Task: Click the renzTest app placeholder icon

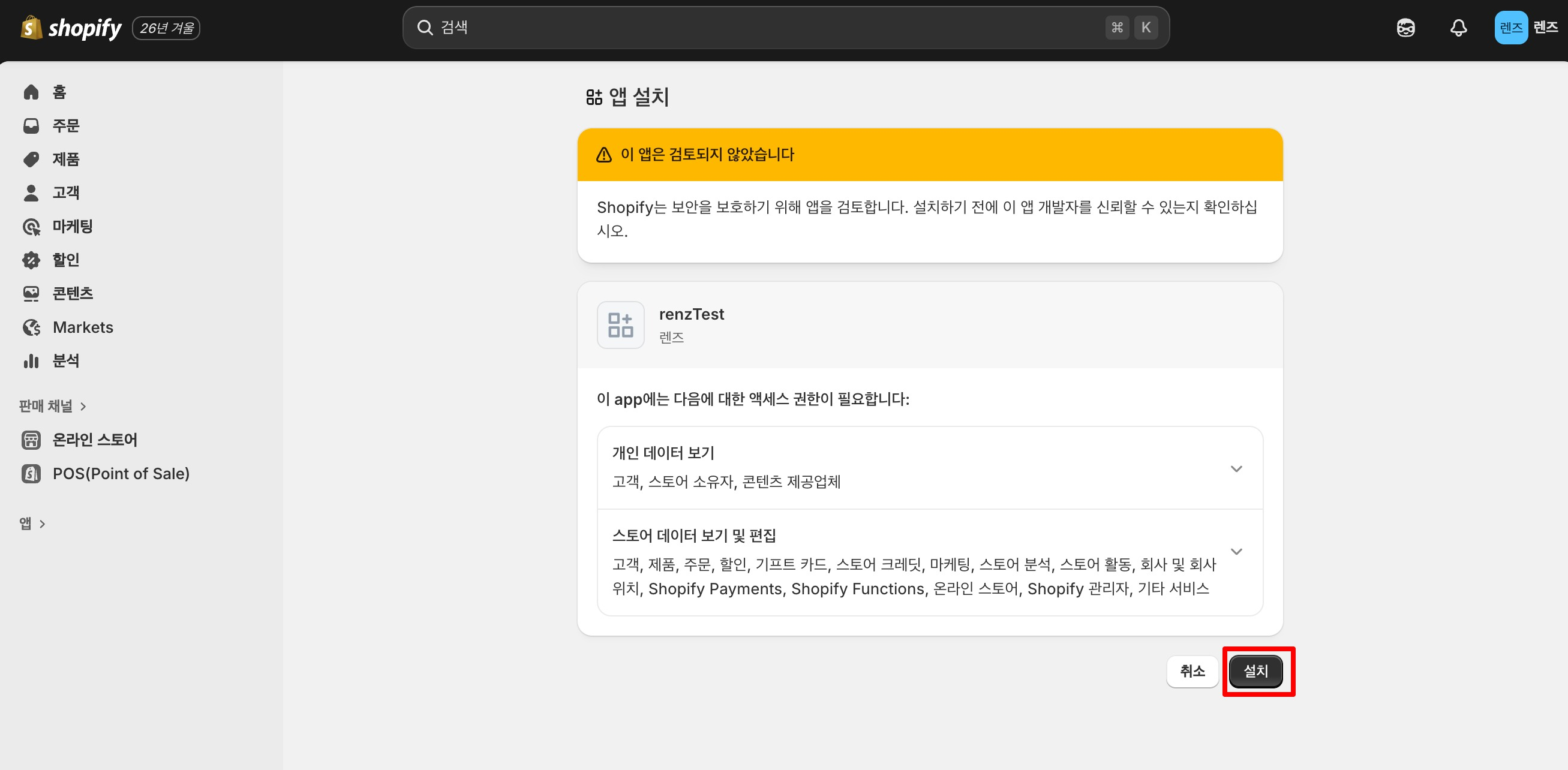Action: tap(620, 325)
